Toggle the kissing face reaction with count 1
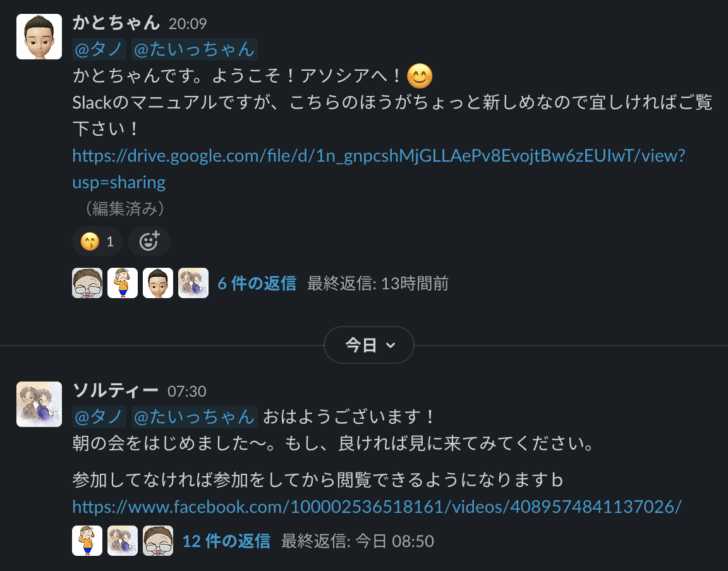 click(x=98, y=241)
